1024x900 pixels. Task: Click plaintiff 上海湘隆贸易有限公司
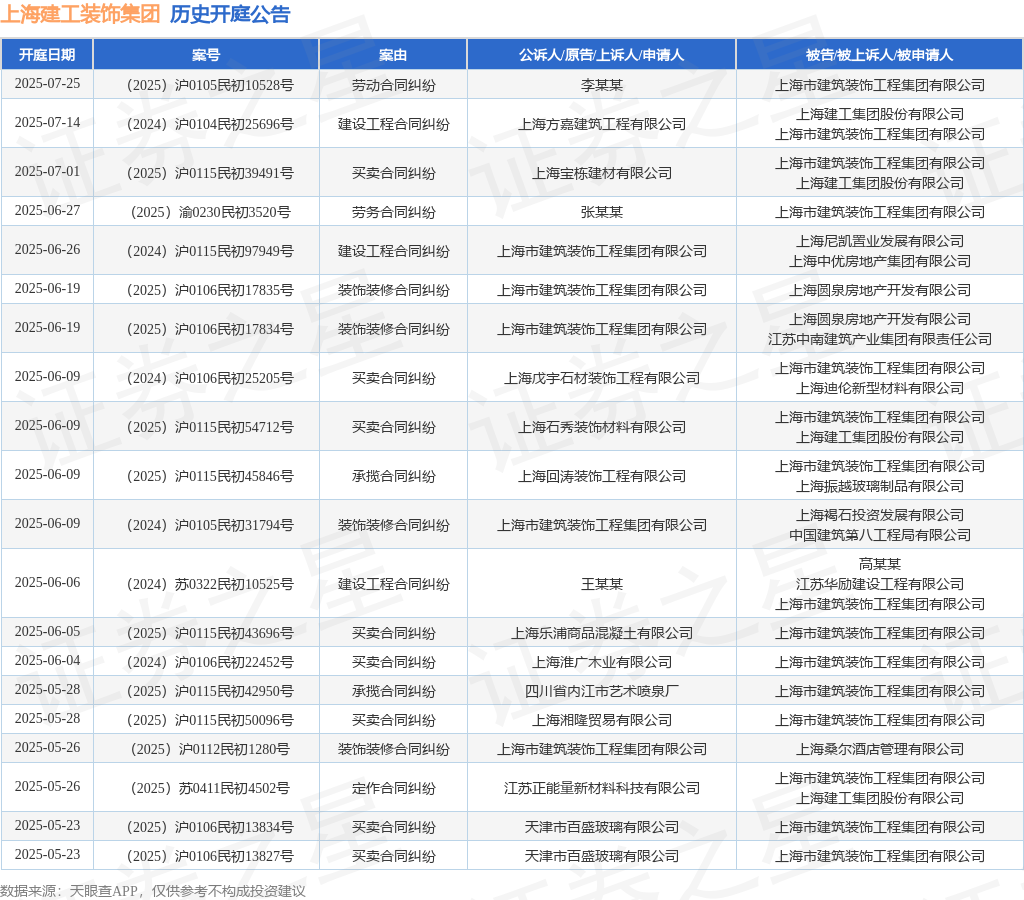coord(601,720)
